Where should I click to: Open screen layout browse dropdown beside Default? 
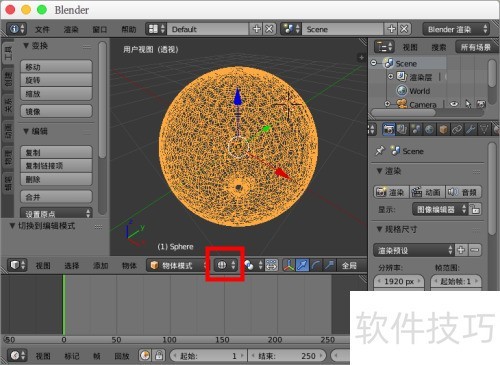[x=156, y=29]
